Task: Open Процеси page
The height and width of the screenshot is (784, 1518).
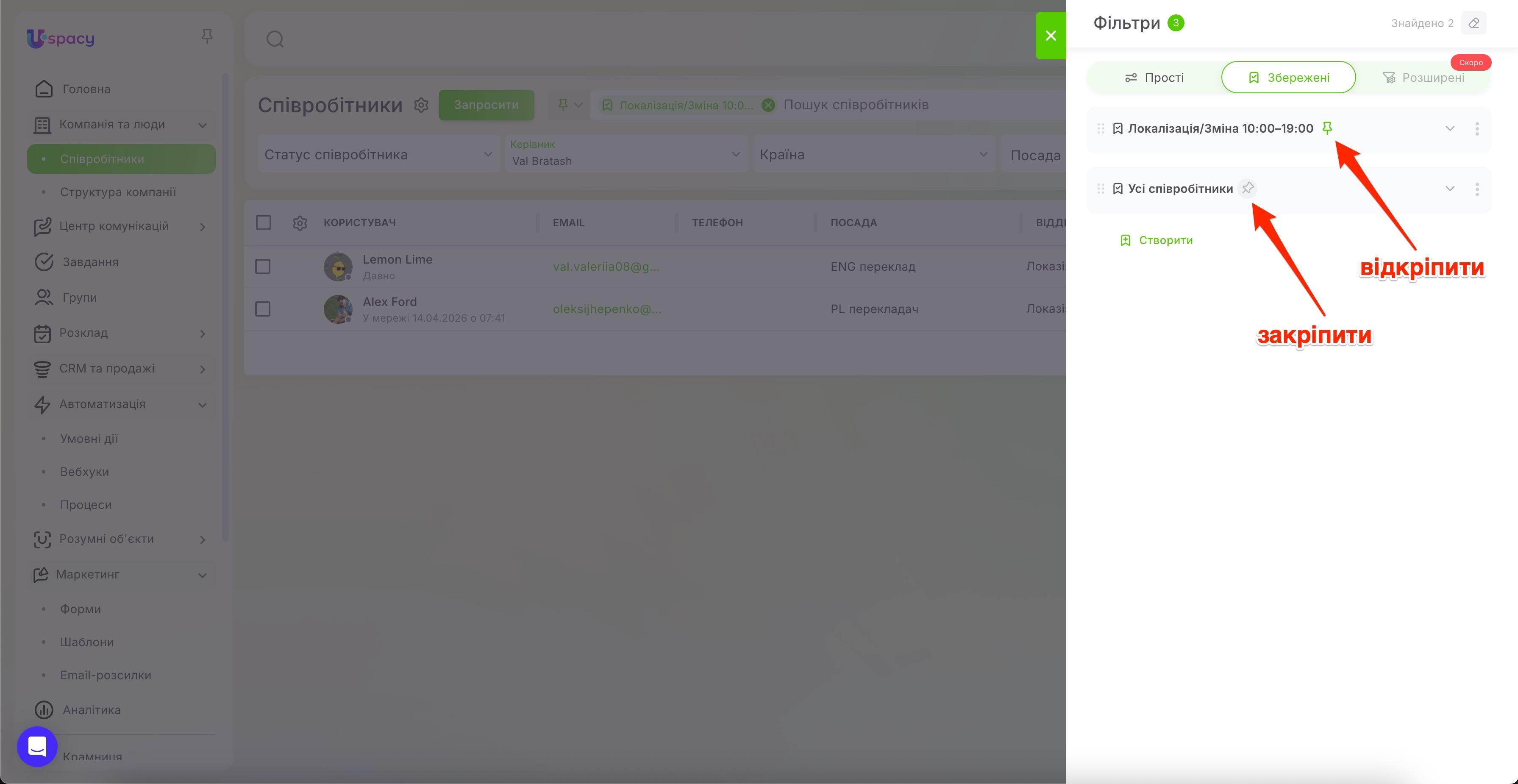Action: 86,505
